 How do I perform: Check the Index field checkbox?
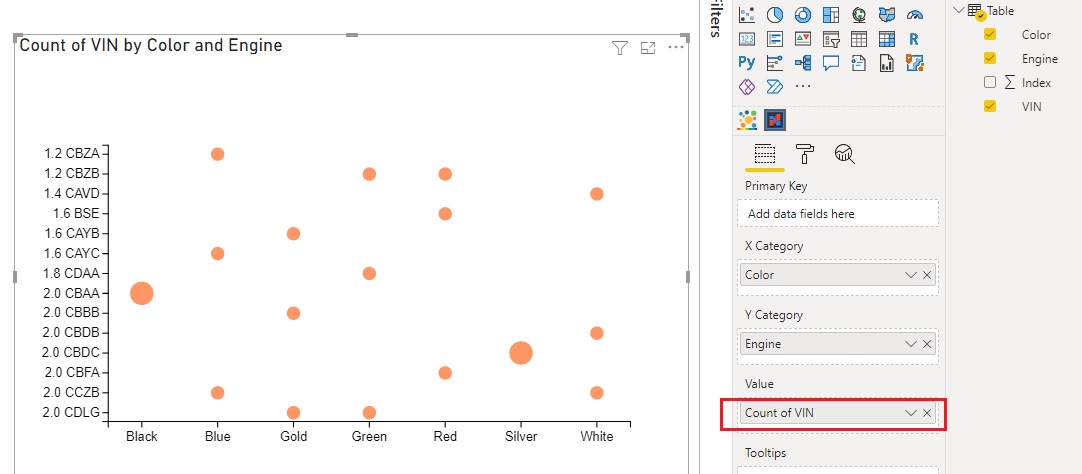pyautogui.click(x=990, y=82)
